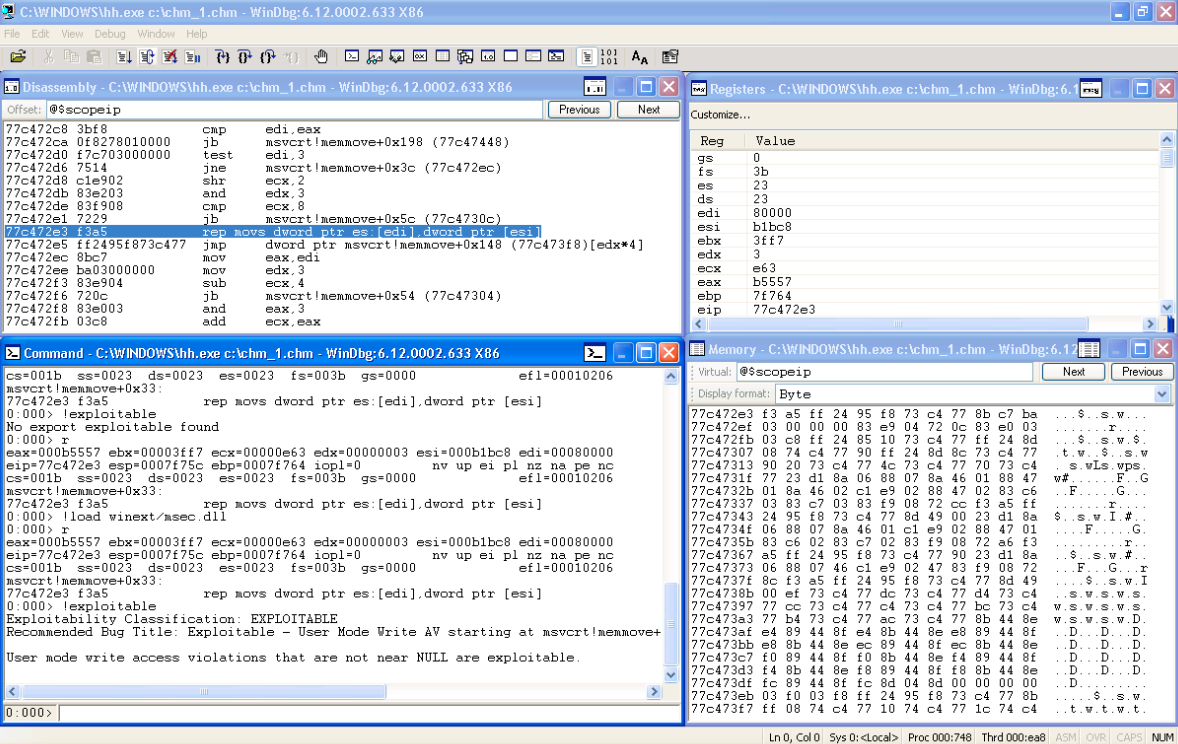
Task: Select the ecx register row
Action: 925,268
